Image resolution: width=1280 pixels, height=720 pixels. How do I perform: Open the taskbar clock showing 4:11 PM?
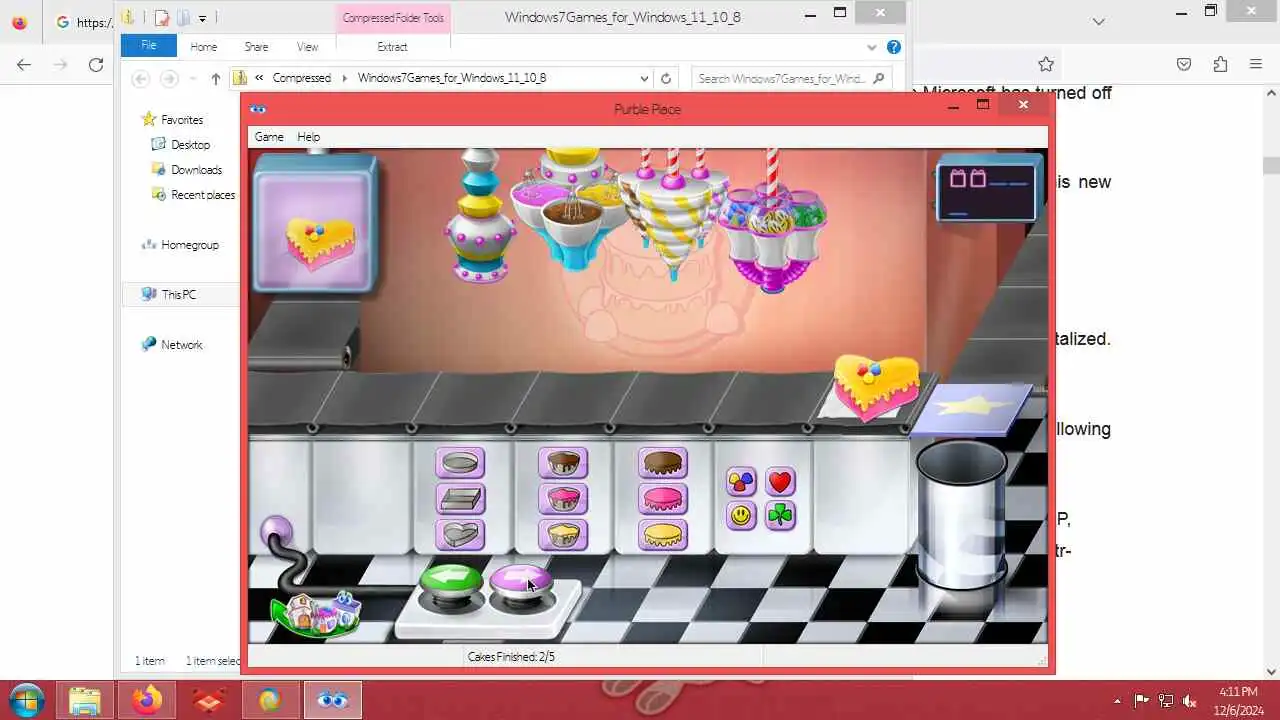click(x=1239, y=700)
